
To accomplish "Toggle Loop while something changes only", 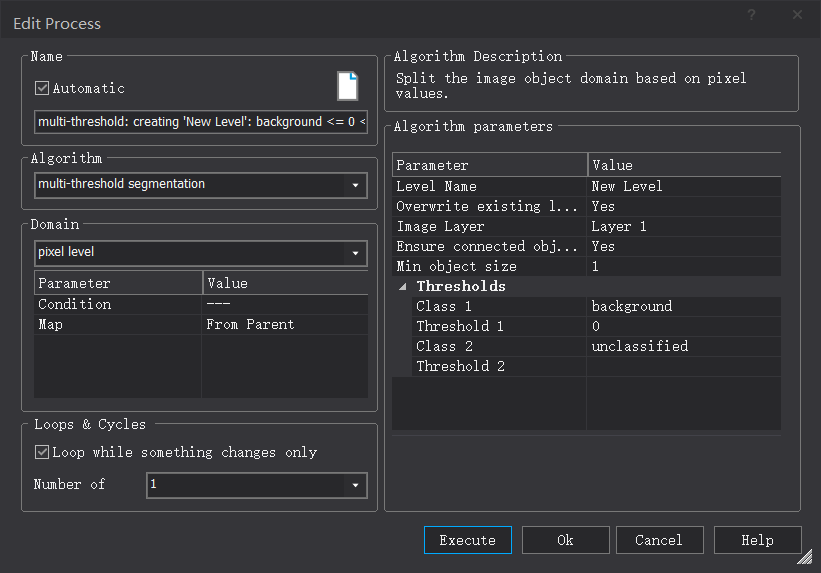I will [x=42, y=452].
